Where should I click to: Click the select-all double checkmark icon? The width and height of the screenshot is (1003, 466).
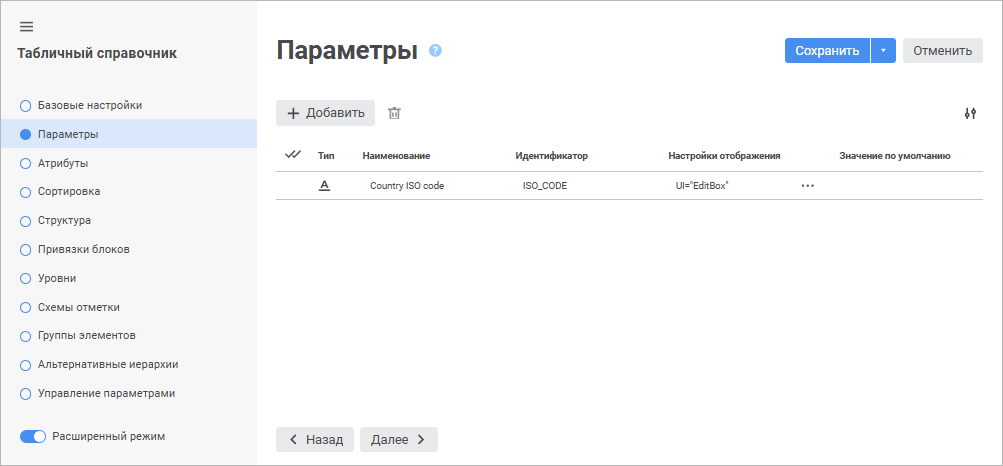[x=293, y=155]
